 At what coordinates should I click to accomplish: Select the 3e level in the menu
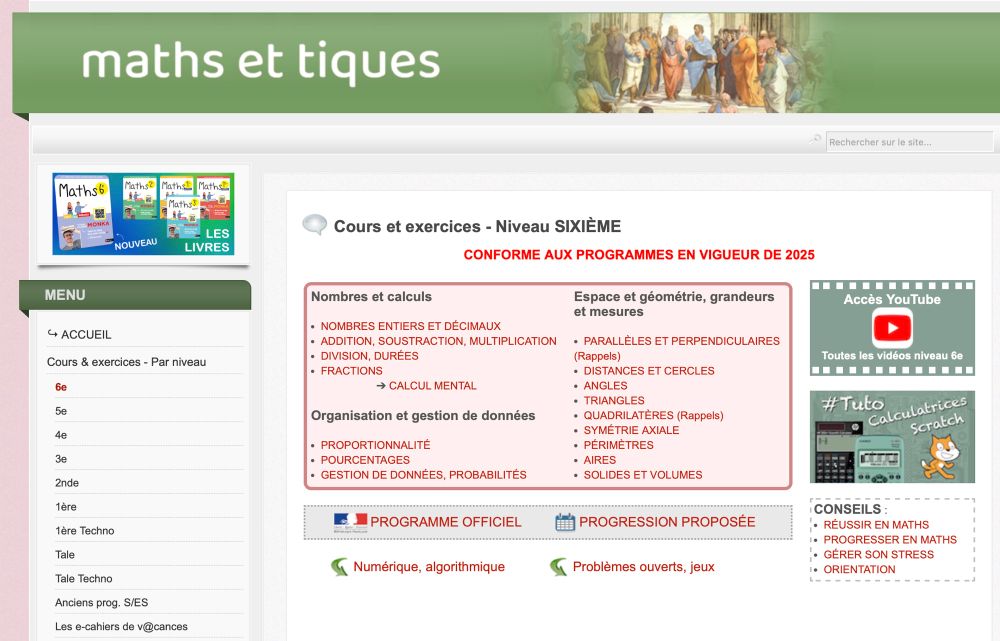(61, 459)
